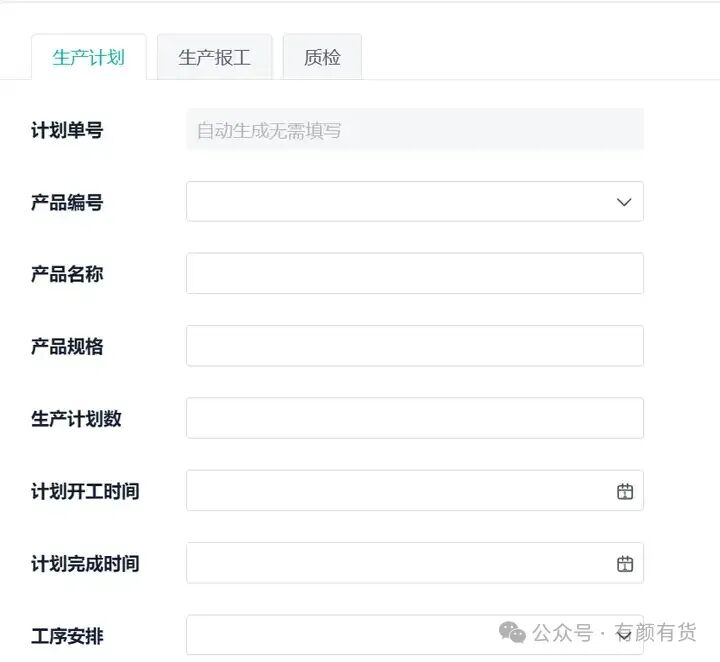Click the 计划单号 field label
The image size is (720, 662).
pos(67,130)
